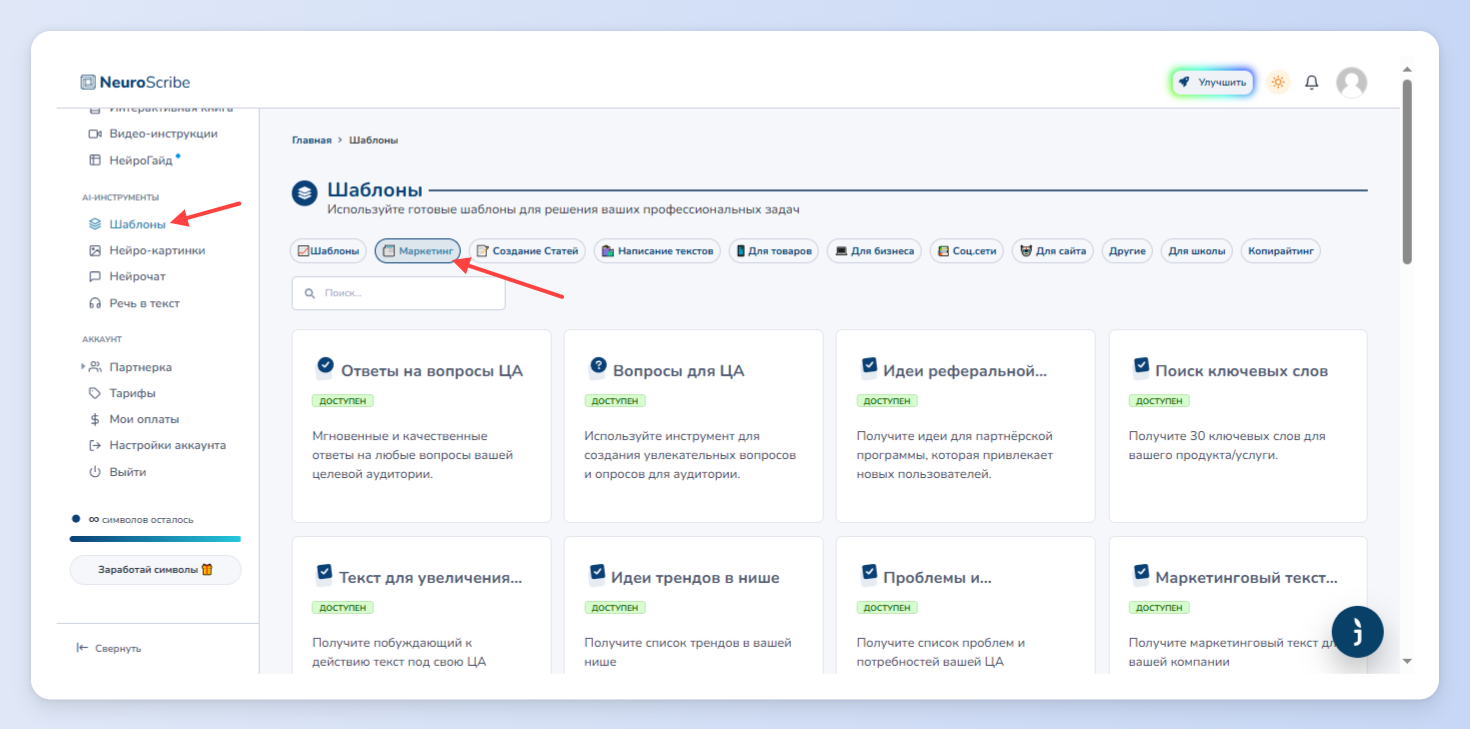The height and width of the screenshot is (729, 1470).
Task: Open Идеи реферальной template card
Action: pos(965,426)
